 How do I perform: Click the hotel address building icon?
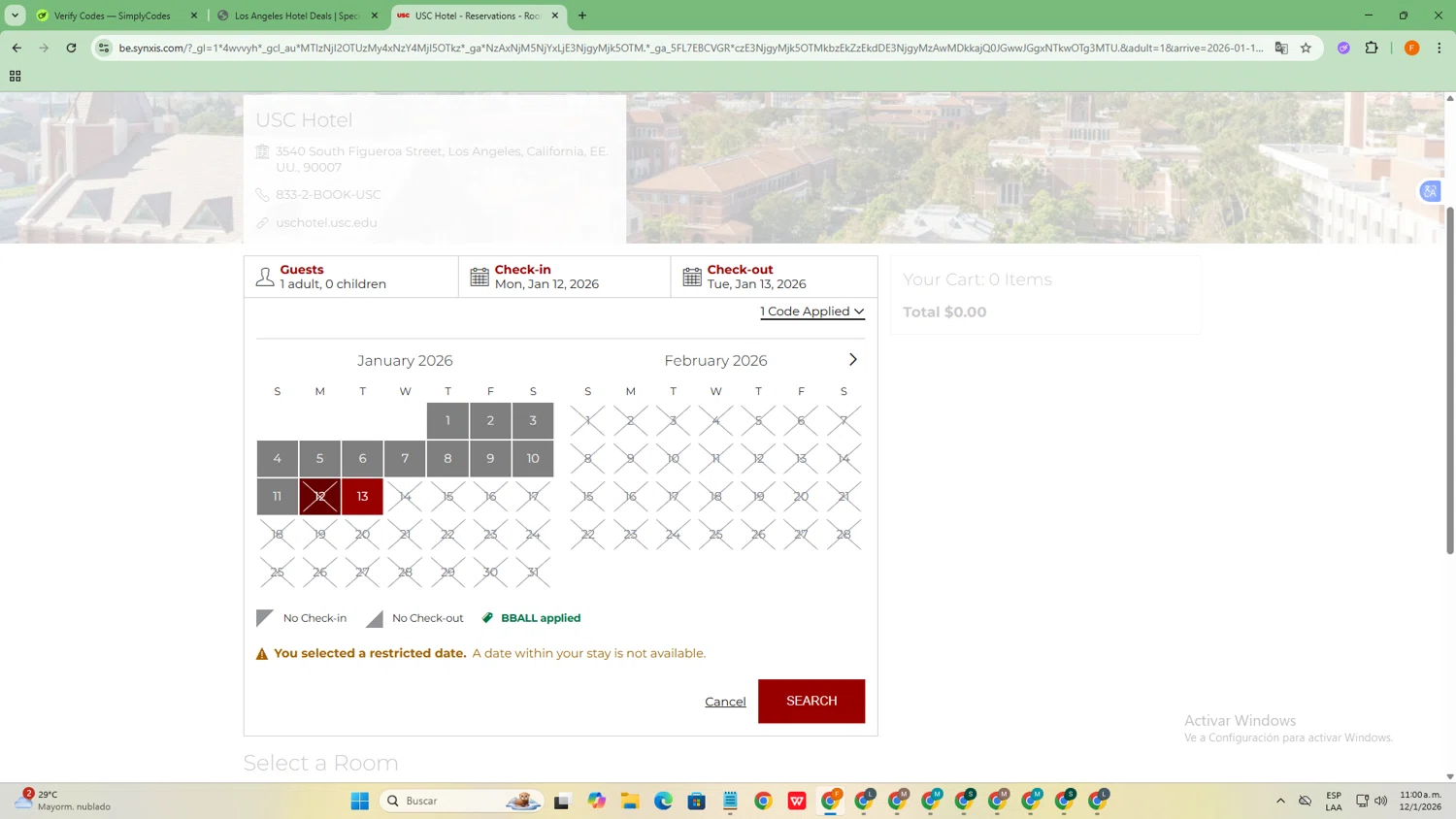coord(262,151)
